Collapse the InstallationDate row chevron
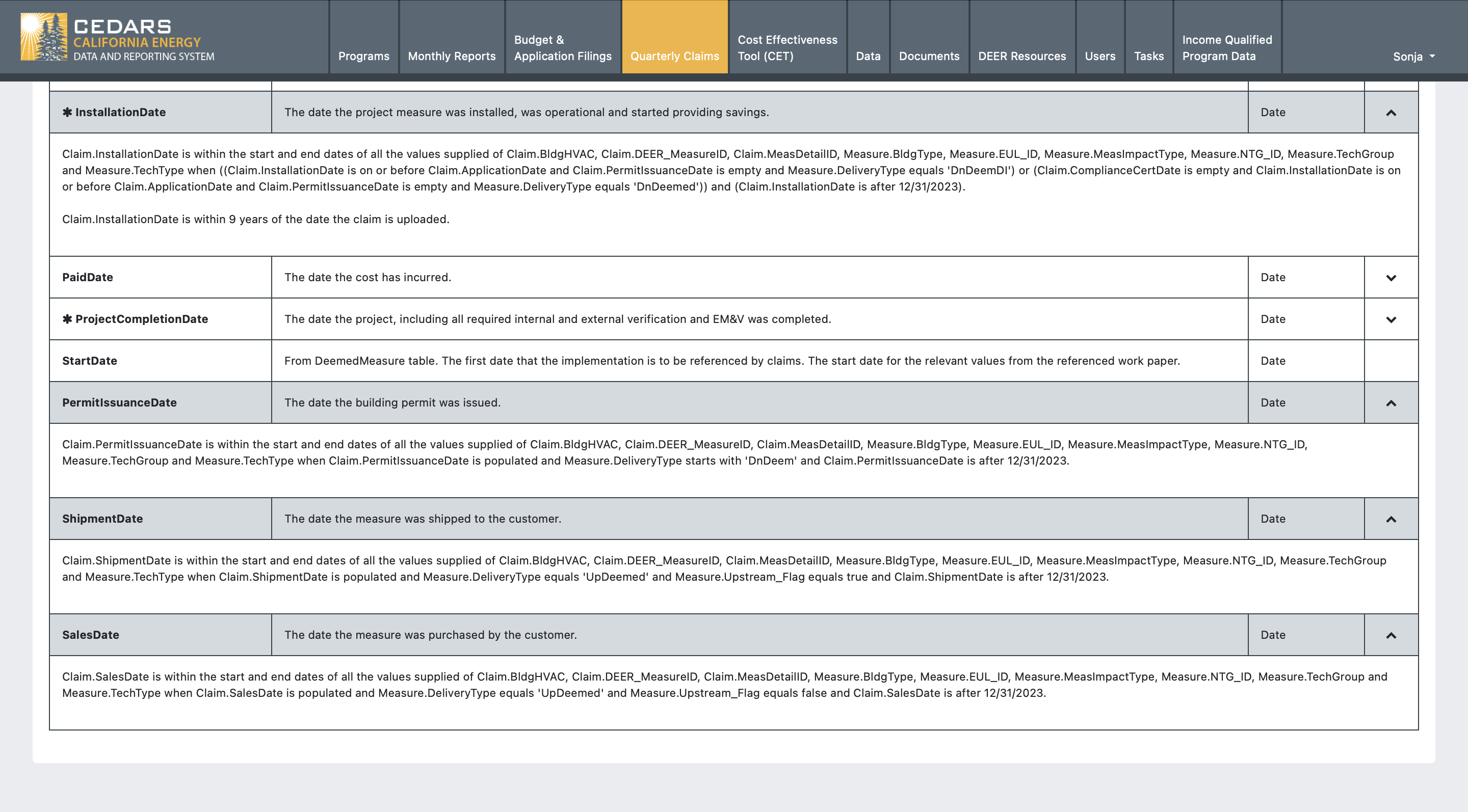 [x=1391, y=113]
